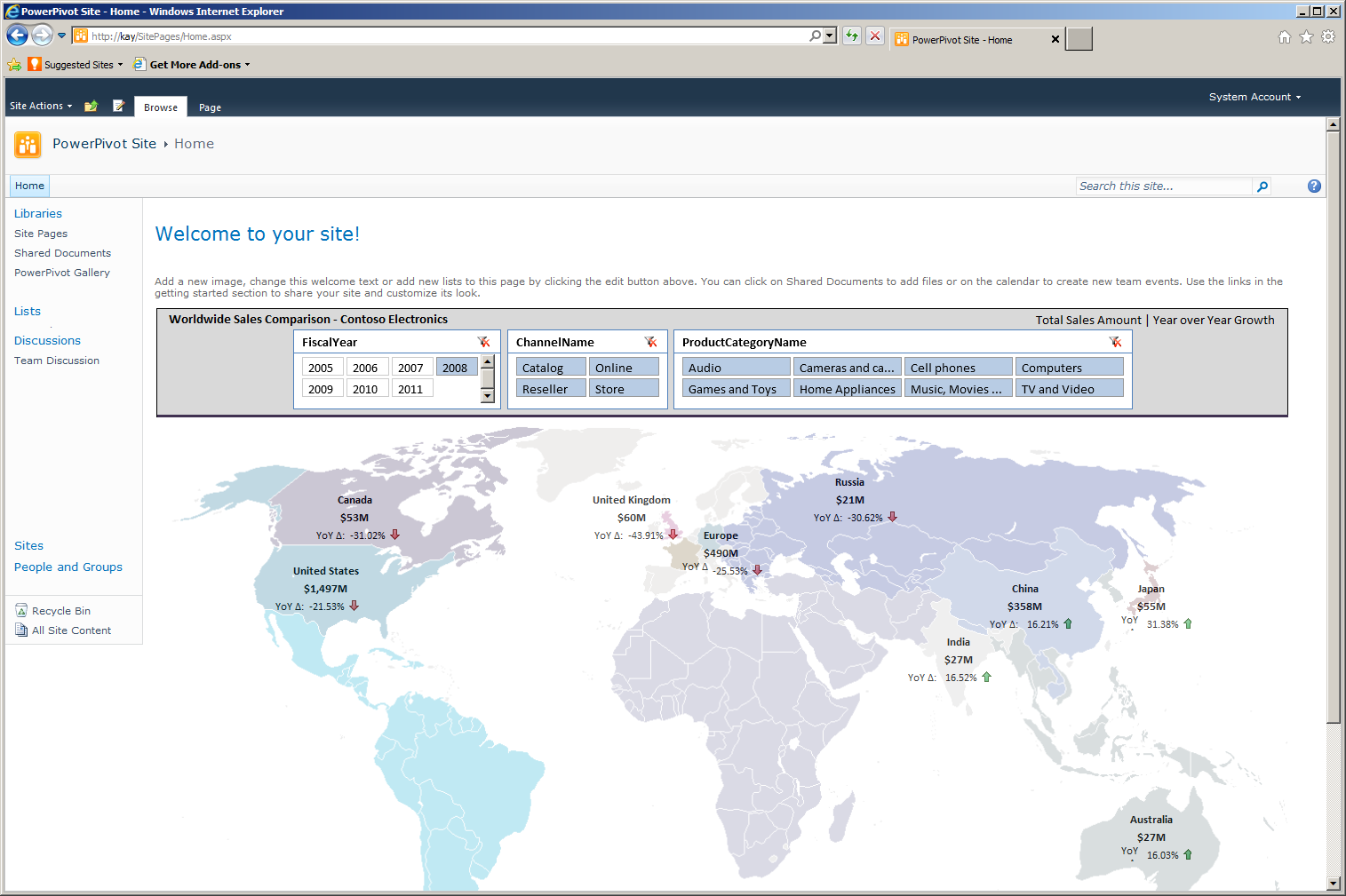This screenshot has width=1346, height=896.
Task: Clear the ProductCategoryName slicer filter
Action: click(1115, 342)
